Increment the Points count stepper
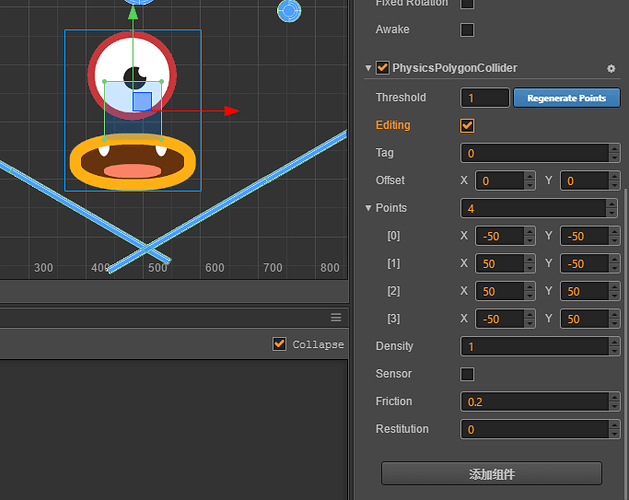 coord(612,203)
